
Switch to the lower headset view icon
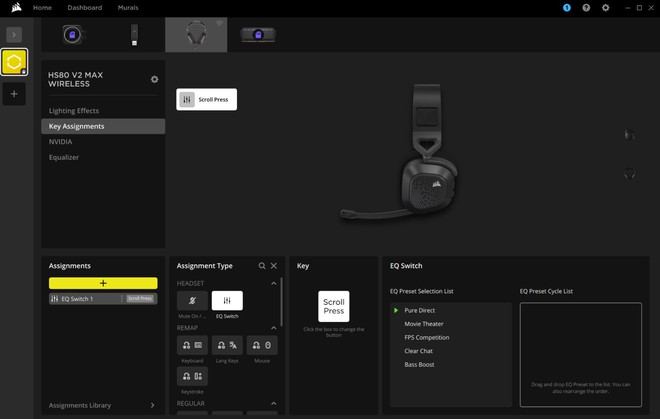[x=629, y=173]
